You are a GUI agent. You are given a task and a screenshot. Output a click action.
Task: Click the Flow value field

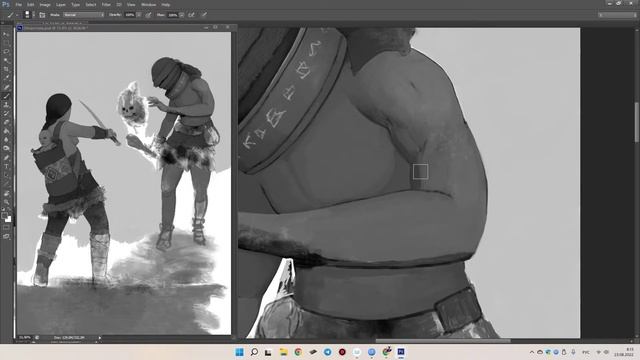click(x=173, y=15)
